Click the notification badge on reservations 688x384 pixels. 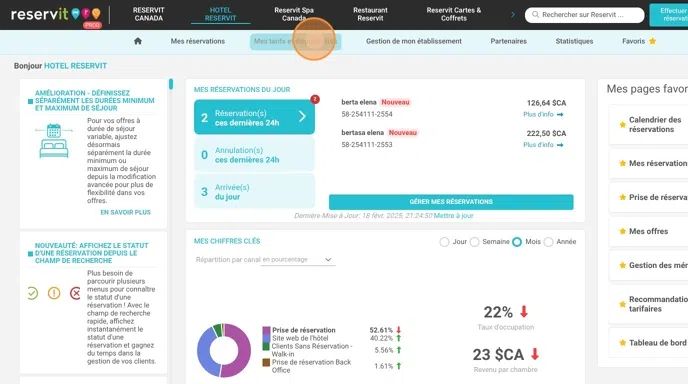pyautogui.click(x=315, y=99)
